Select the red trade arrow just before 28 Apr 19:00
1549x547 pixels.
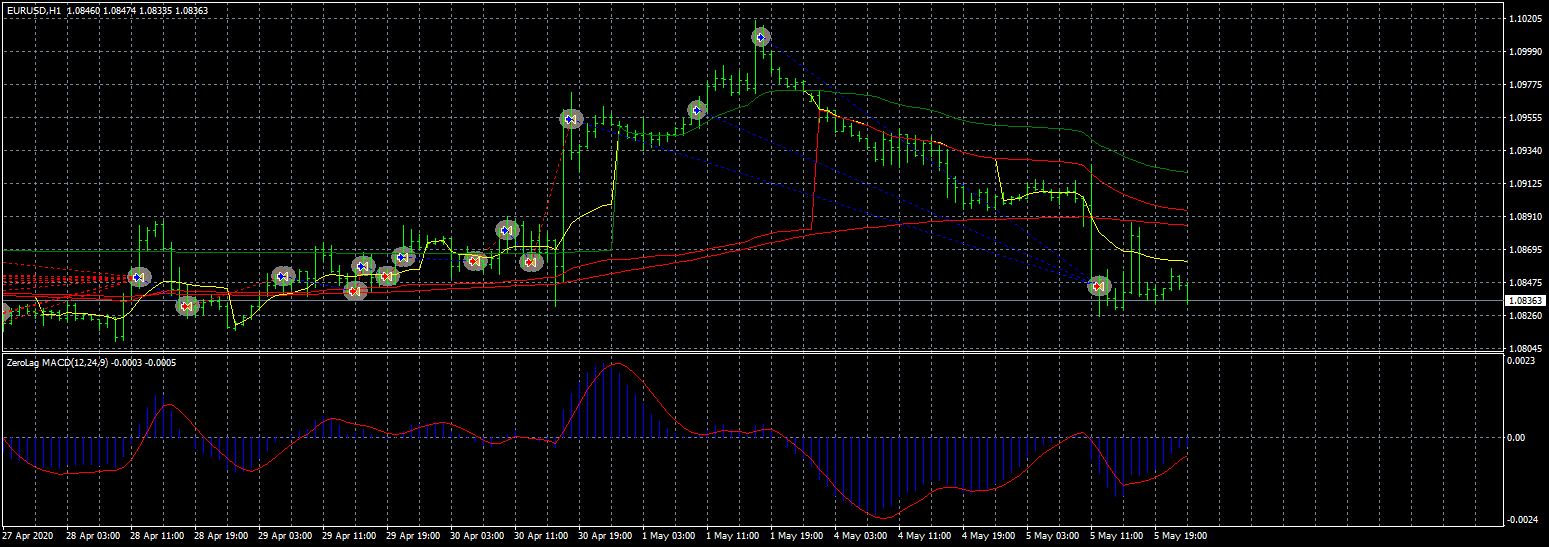187,306
